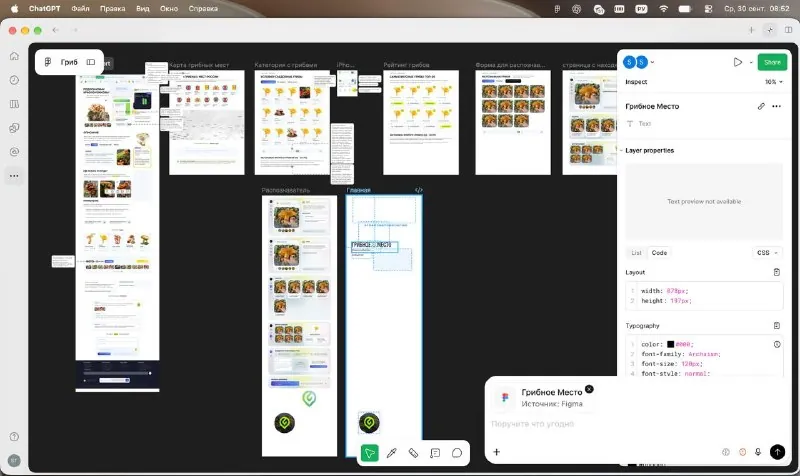Click the globe icon in chat composer
This screenshot has width=800, height=476.
(x=726, y=452)
